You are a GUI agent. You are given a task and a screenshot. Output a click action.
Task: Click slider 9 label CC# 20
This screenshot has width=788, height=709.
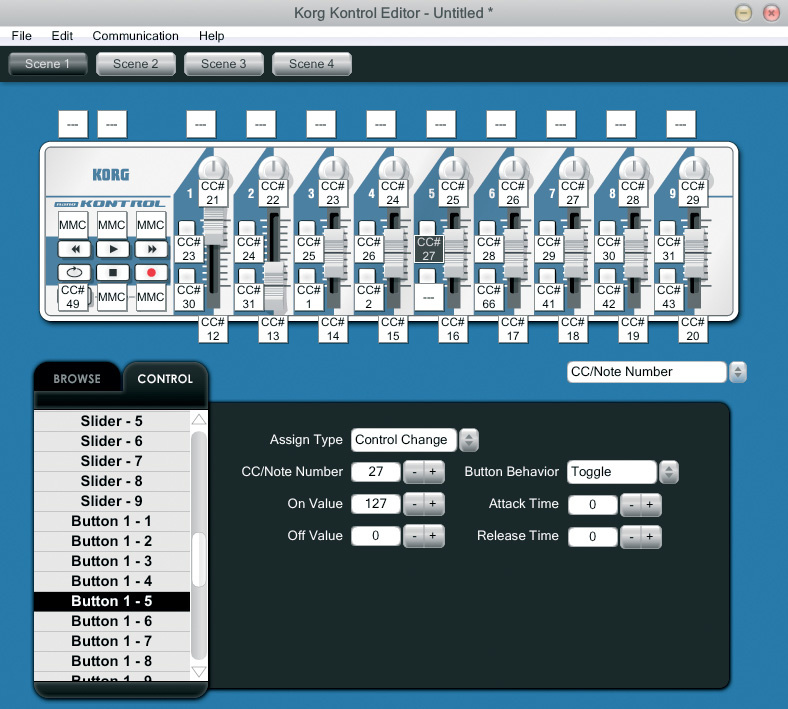(x=693, y=329)
